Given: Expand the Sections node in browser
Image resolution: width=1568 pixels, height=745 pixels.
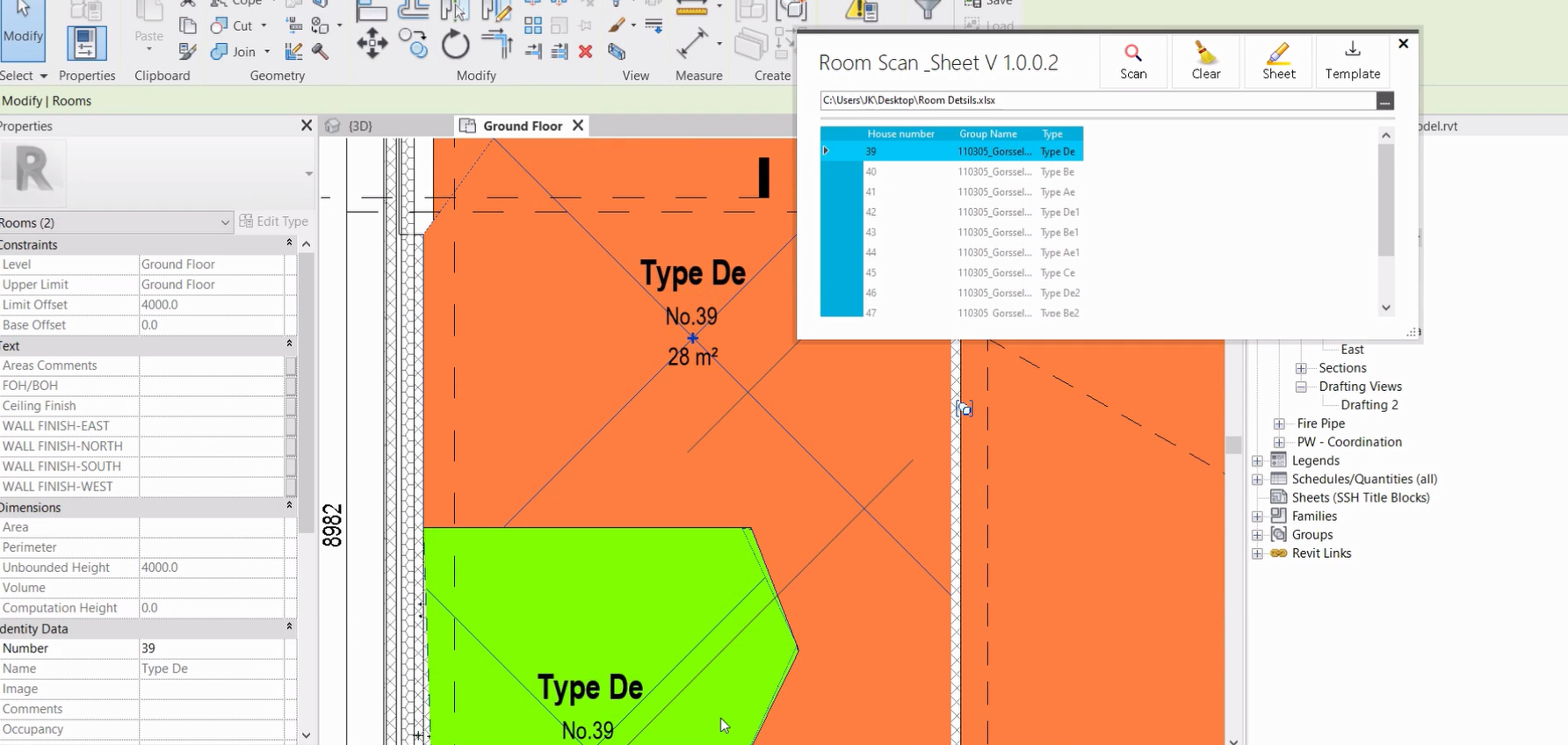Looking at the screenshot, I should (x=1301, y=368).
